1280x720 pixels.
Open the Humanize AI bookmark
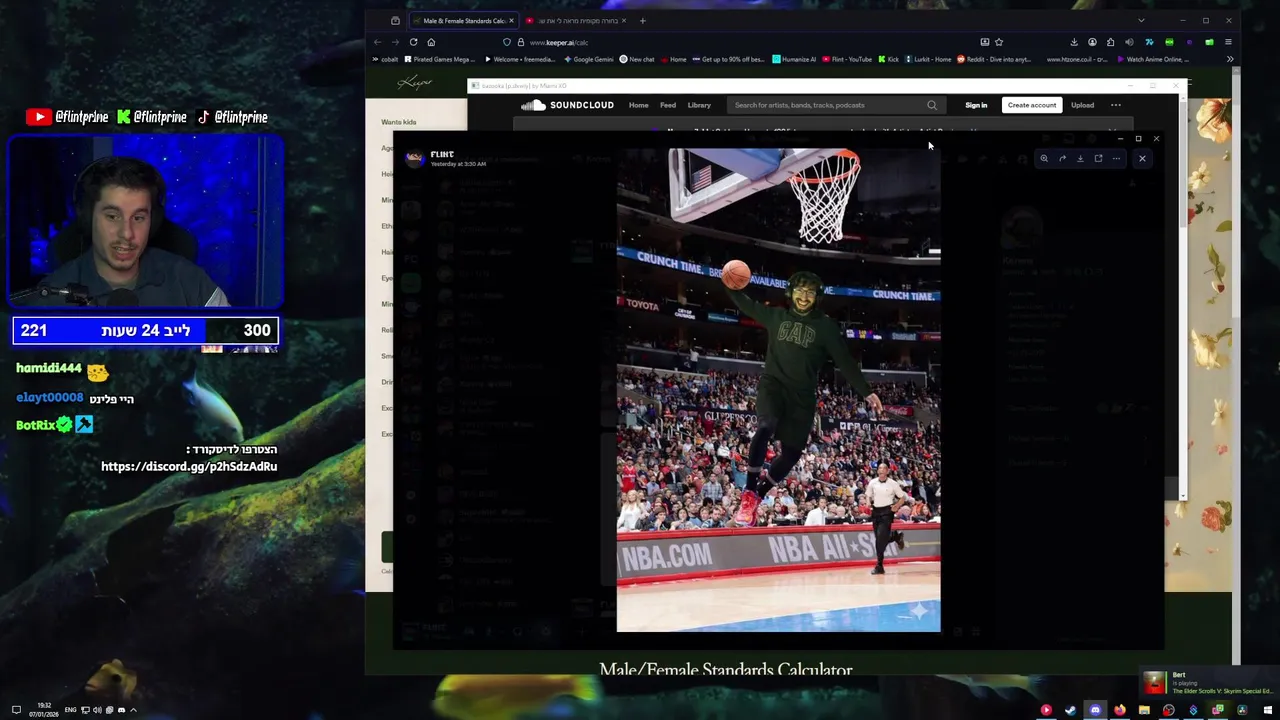(x=794, y=59)
